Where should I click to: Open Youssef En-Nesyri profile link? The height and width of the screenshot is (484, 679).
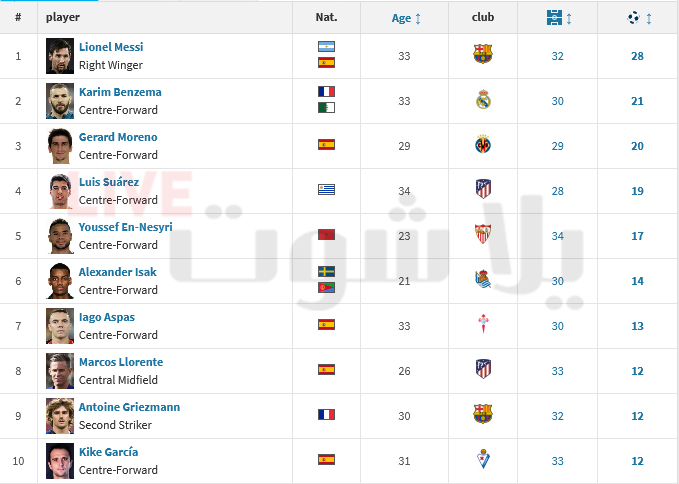coord(126,227)
